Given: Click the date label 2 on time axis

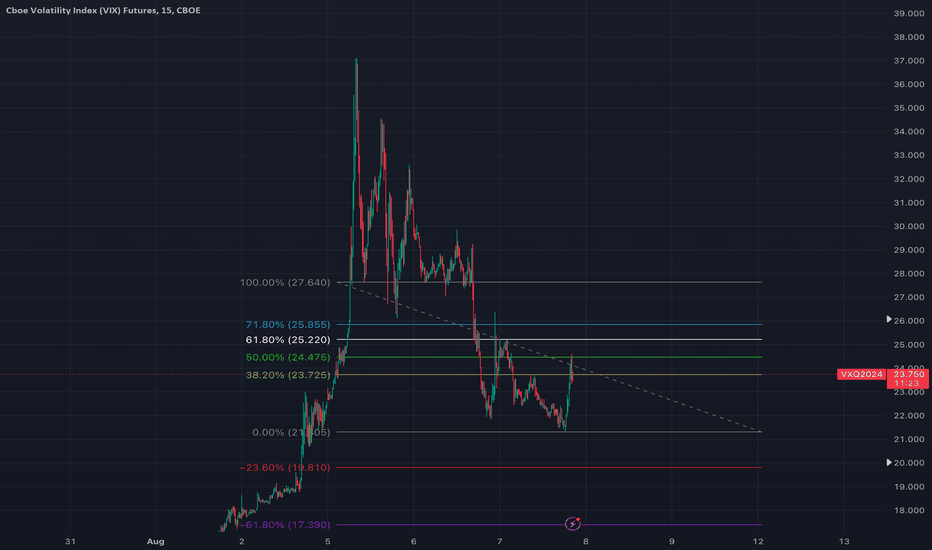Looking at the screenshot, I should click(x=241, y=541).
